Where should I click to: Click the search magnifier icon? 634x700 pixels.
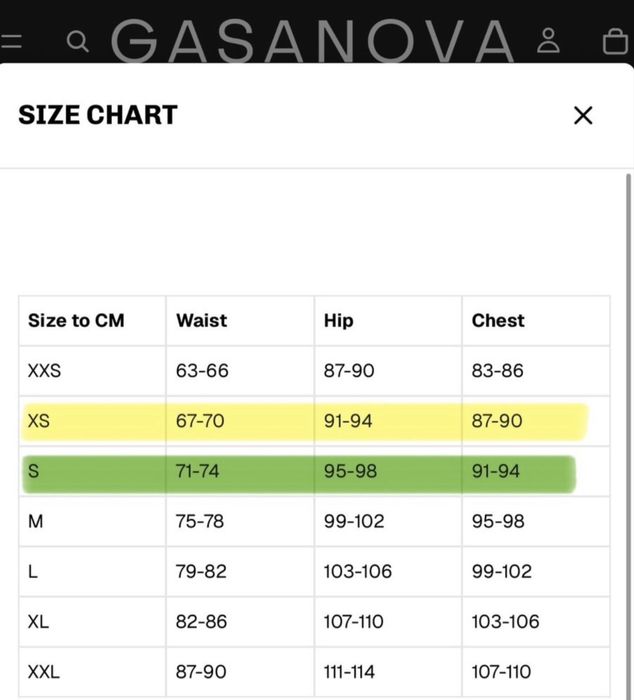pyautogui.click(x=78, y=42)
